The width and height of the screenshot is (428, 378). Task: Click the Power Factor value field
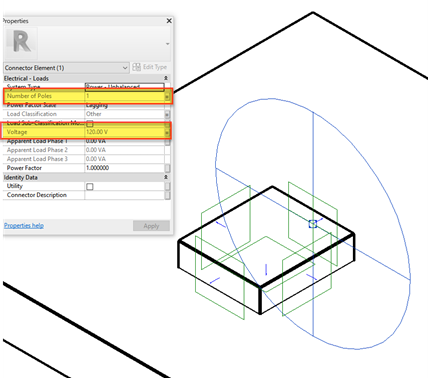(x=125, y=168)
